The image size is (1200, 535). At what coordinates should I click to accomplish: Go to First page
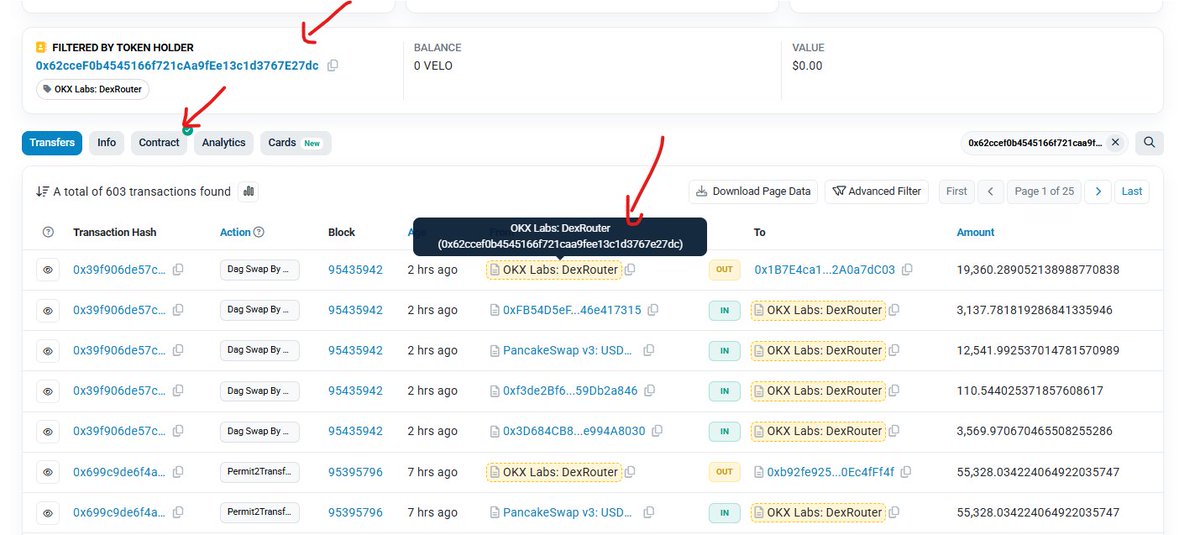[x=957, y=191]
